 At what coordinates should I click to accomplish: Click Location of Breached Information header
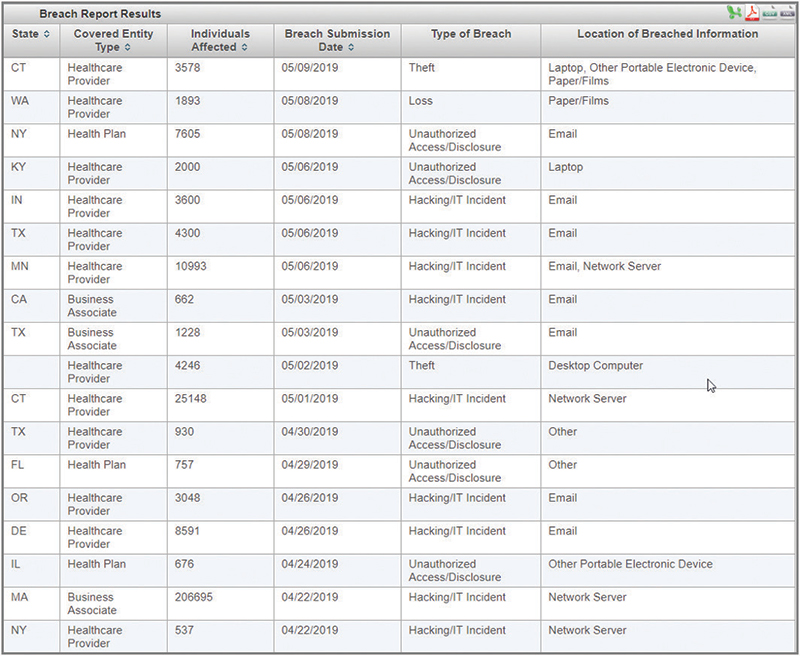click(x=667, y=34)
